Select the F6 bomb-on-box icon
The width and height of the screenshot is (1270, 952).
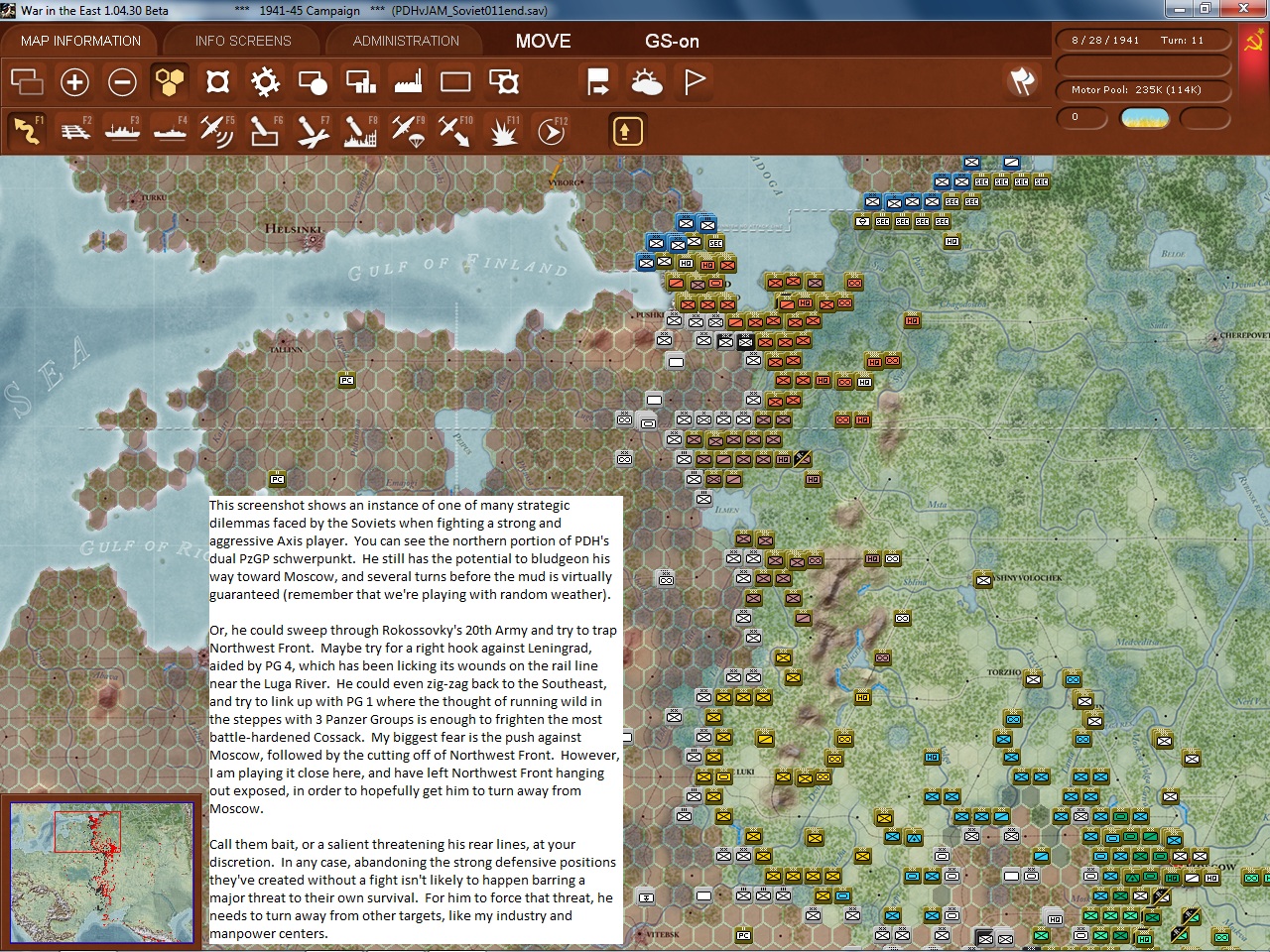click(265, 131)
